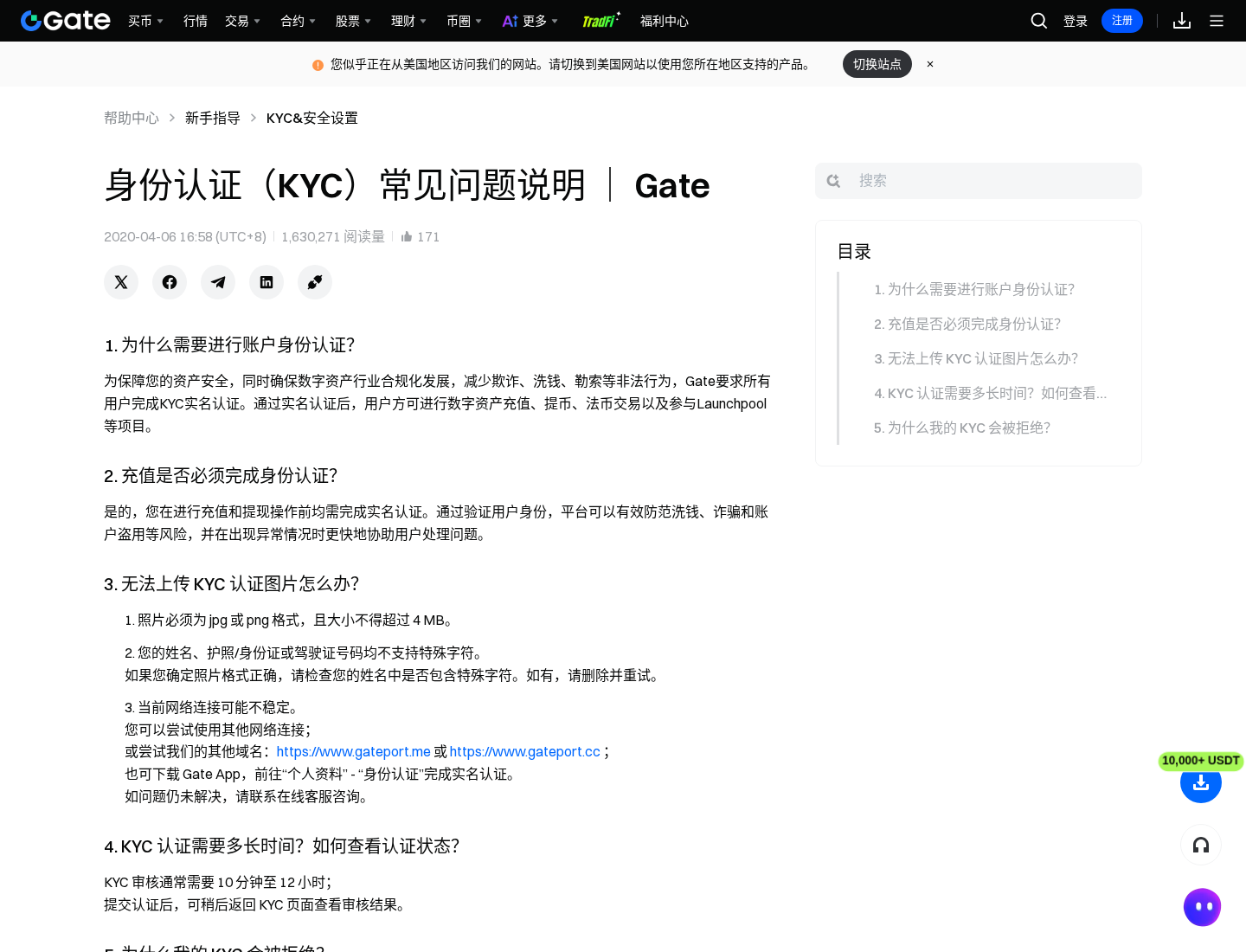Screen dimensions: 1246x952
Task: Open the https://www.gateport.cc link
Action: [x=525, y=751]
